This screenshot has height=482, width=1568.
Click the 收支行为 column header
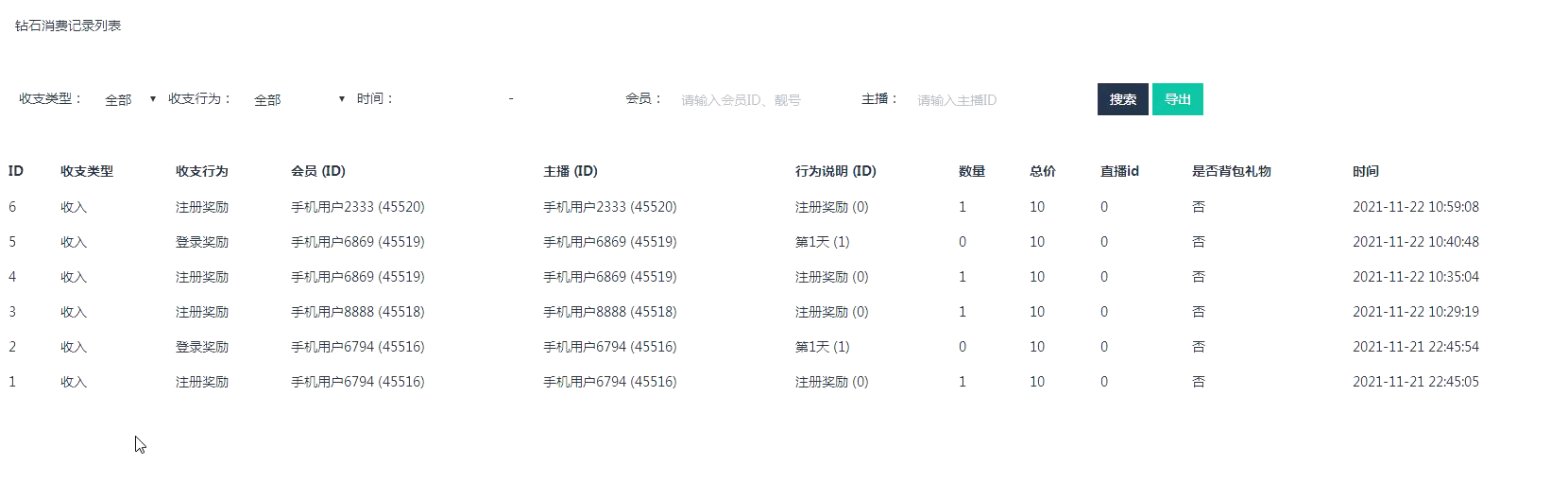click(202, 171)
